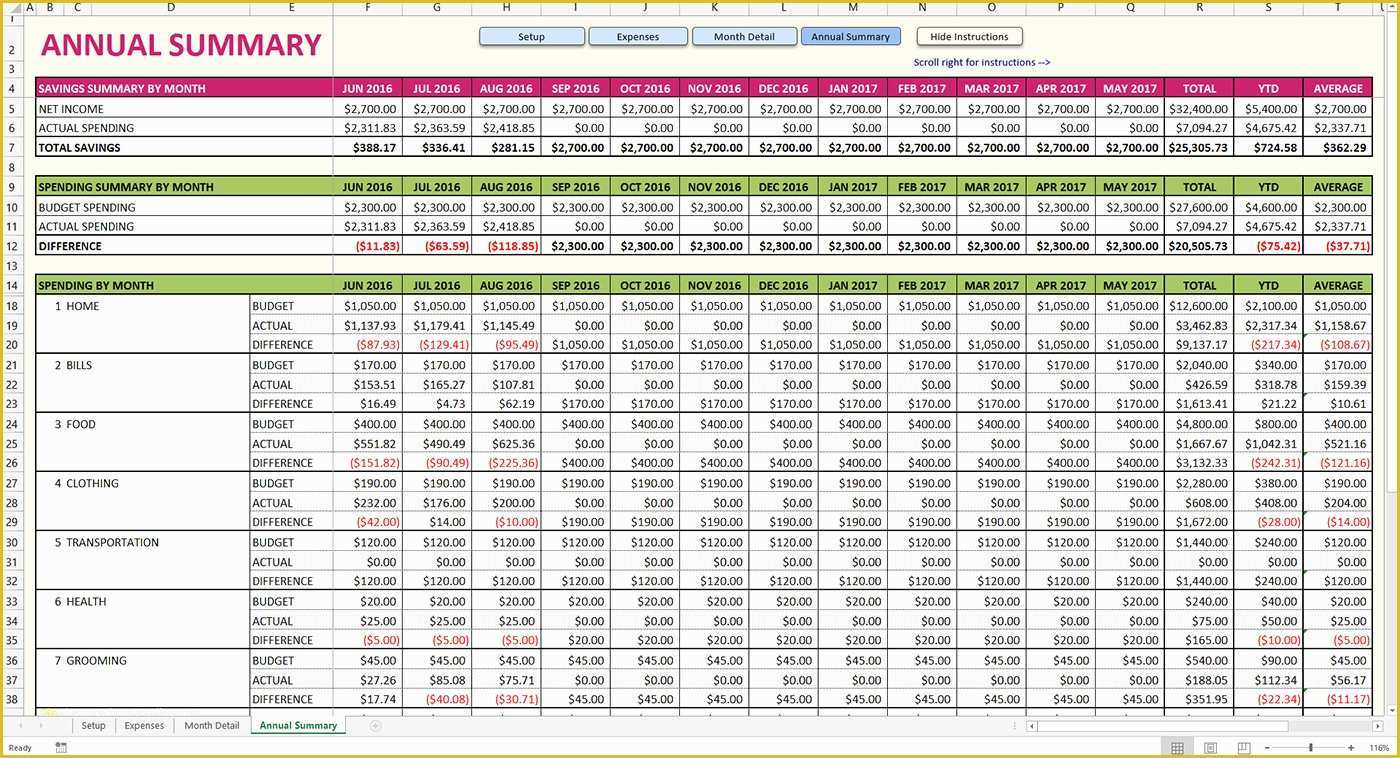This screenshot has width=1400, height=758.
Task: Select Grooming actual $85.08 for JUL 2016
Action: tap(437, 680)
